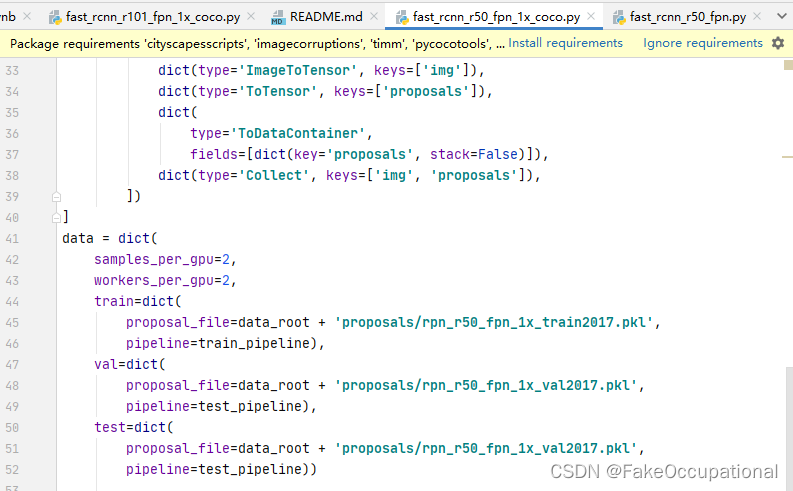Click 'train=dict(' on line 44
Viewport: 793px width, 491px height.
(138, 302)
